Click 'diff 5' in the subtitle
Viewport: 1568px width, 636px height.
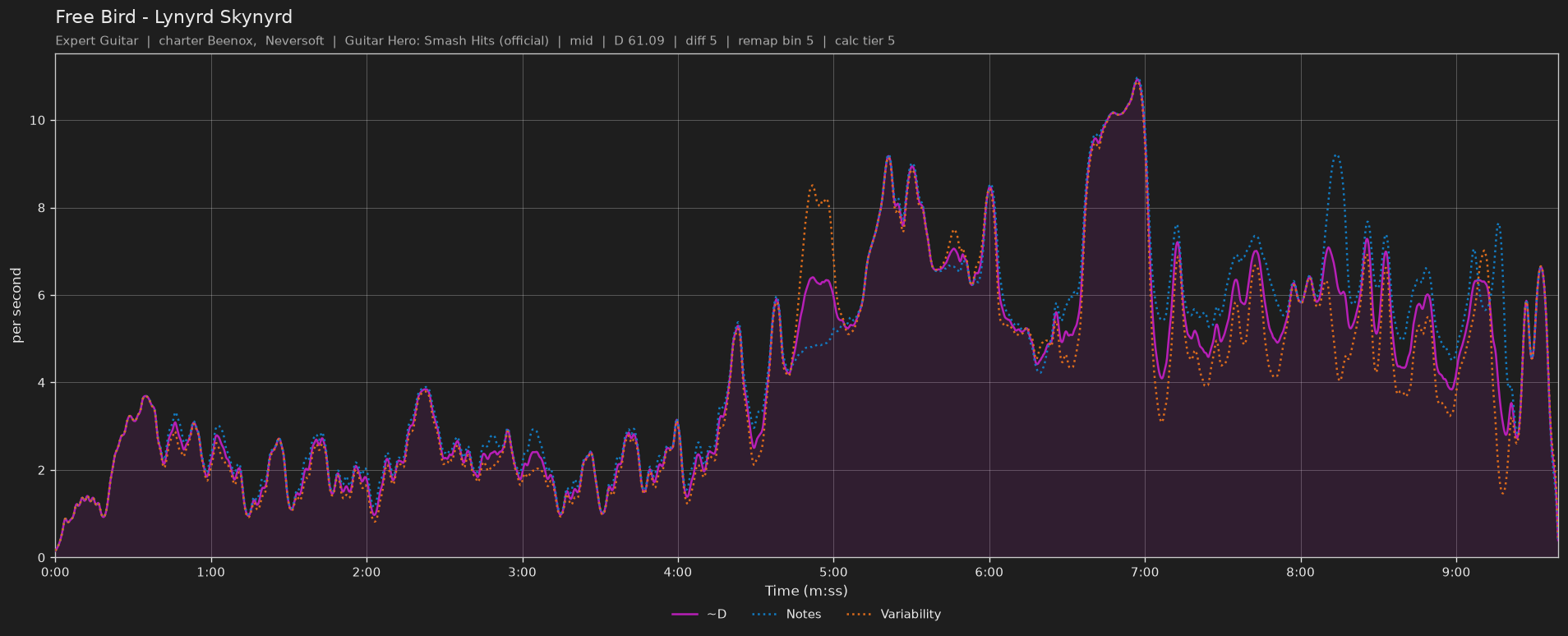coord(701,41)
